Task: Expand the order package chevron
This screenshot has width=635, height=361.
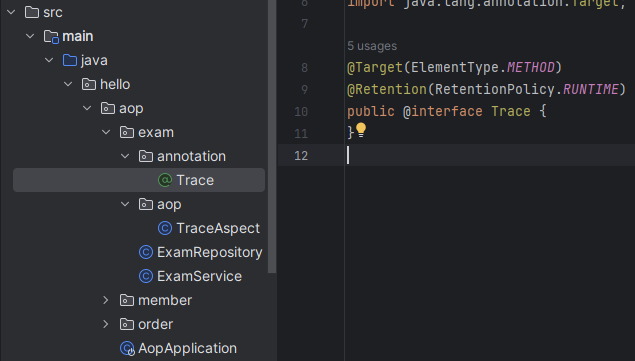Action: tap(106, 324)
